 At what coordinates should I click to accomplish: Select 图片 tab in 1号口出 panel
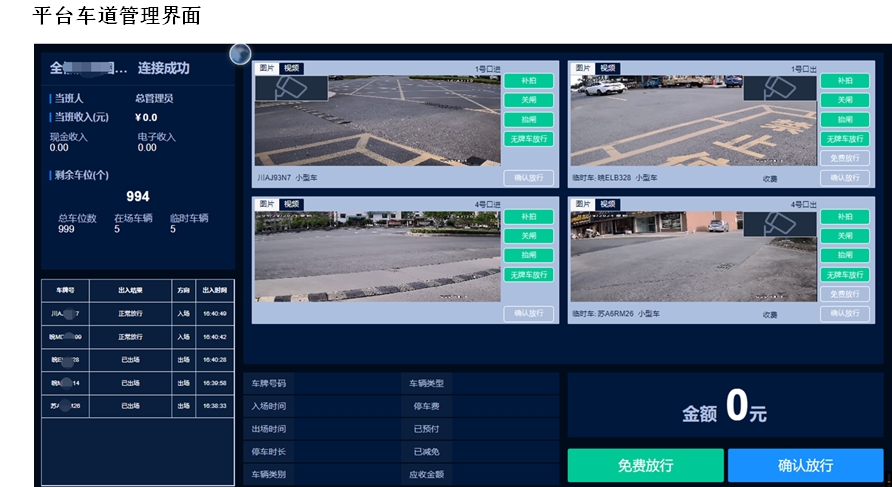pos(582,68)
